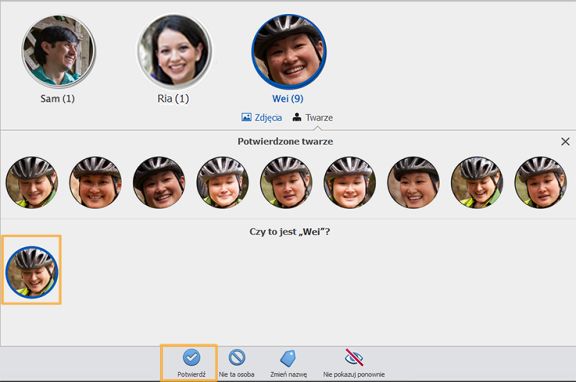Click the Nie pokazuj ponownie text label

[354, 374]
